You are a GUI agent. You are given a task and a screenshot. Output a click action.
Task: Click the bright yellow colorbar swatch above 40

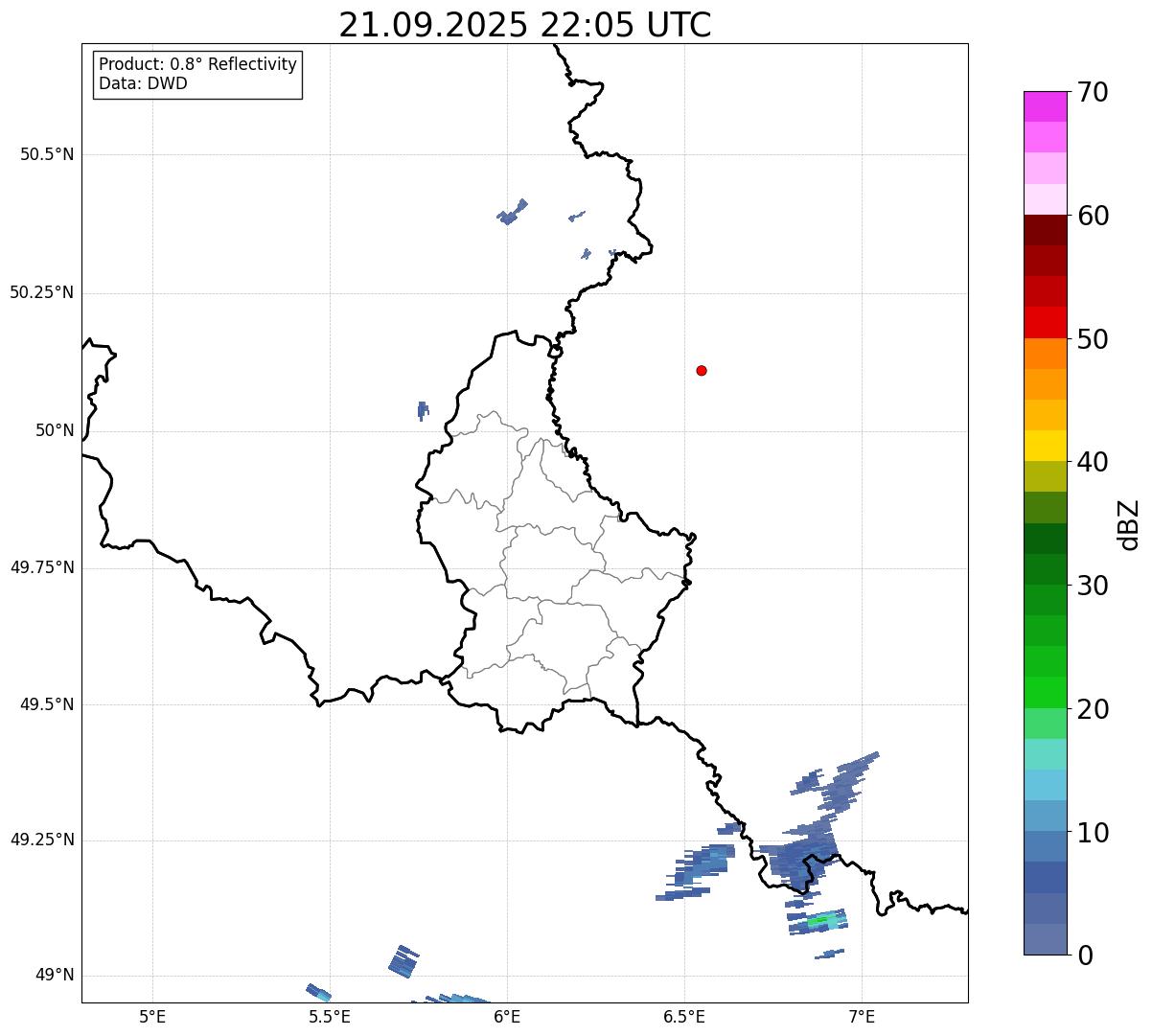(1045, 446)
